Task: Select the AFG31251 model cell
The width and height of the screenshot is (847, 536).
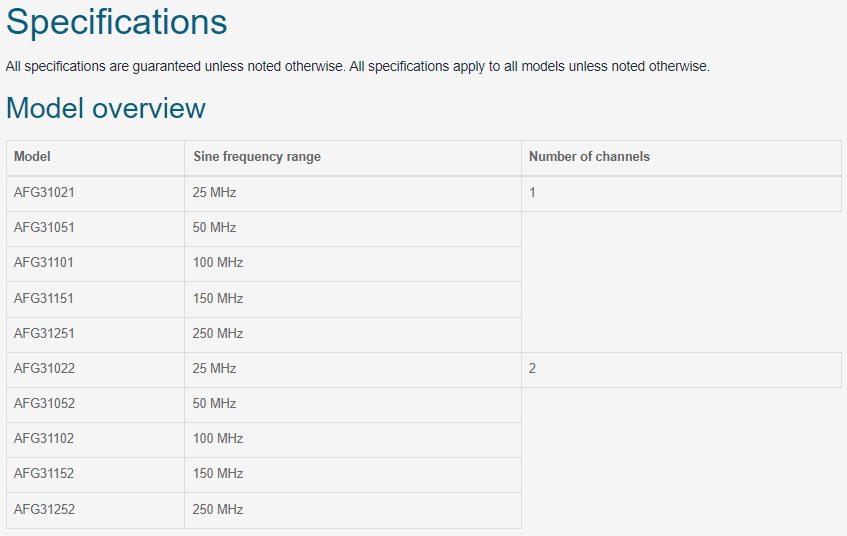Action: pos(96,334)
